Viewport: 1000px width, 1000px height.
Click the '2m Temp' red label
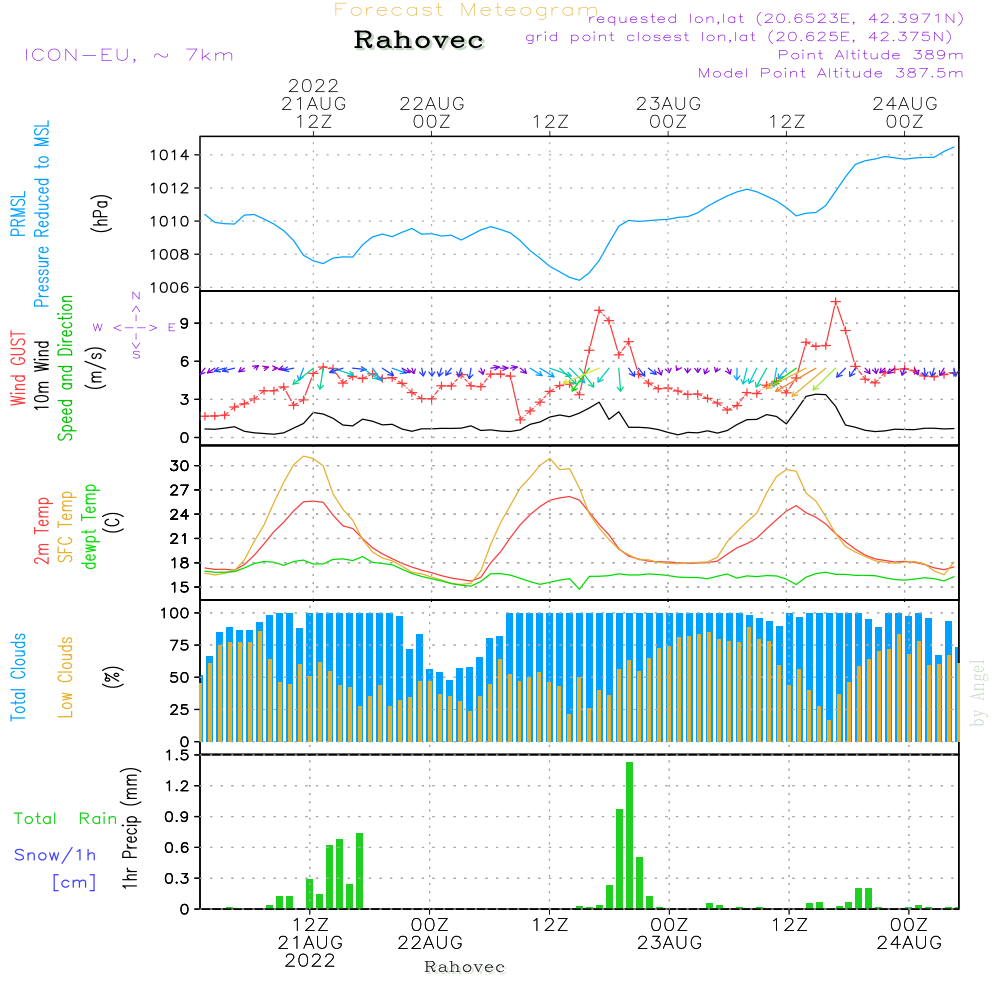[41, 531]
